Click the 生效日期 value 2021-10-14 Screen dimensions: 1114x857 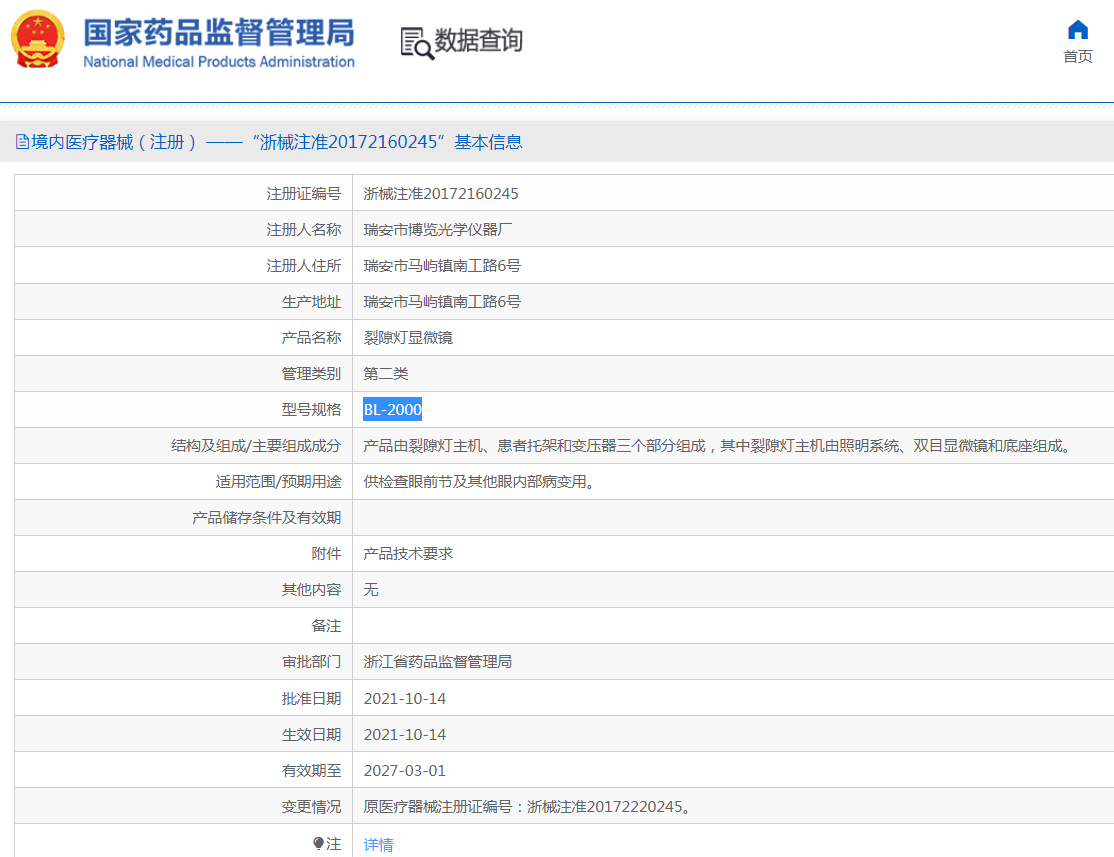pyautogui.click(x=405, y=735)
